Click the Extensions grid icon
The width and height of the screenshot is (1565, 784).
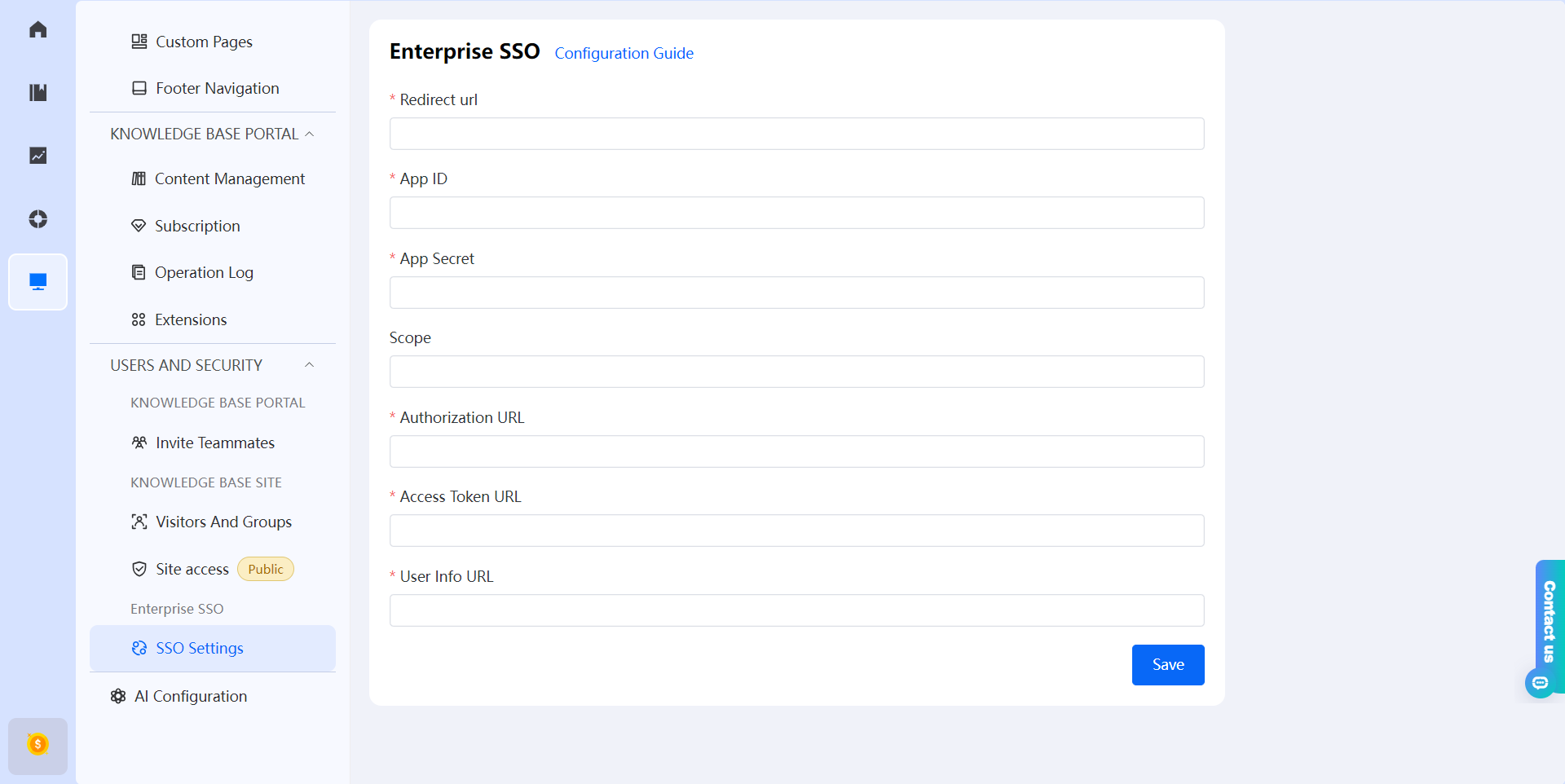[x=139, y=319]
